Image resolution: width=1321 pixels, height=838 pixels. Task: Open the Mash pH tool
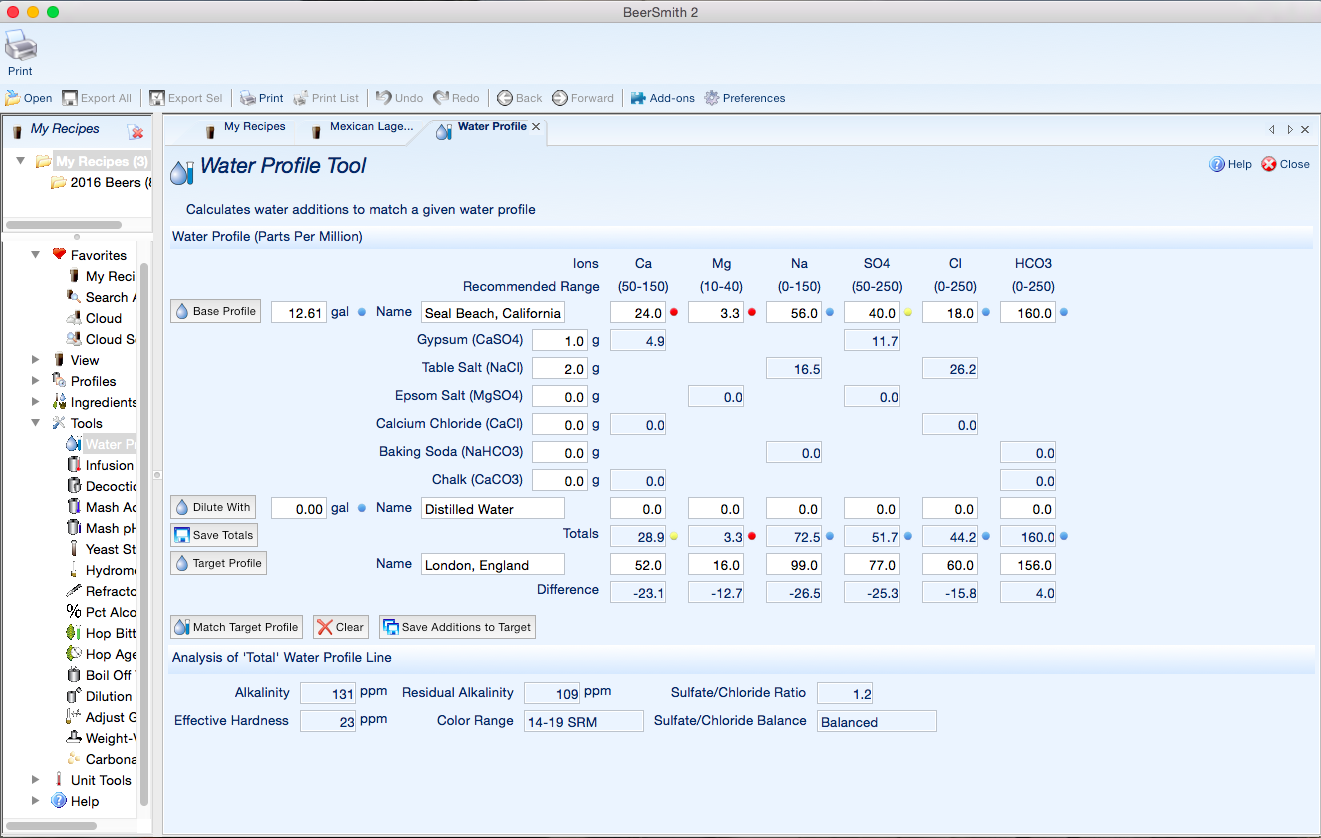[x=101, y=528]
